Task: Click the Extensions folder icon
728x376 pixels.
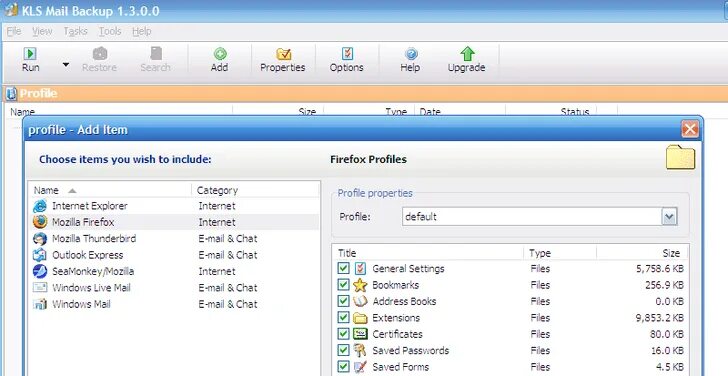Action: [x=360, y=318]
